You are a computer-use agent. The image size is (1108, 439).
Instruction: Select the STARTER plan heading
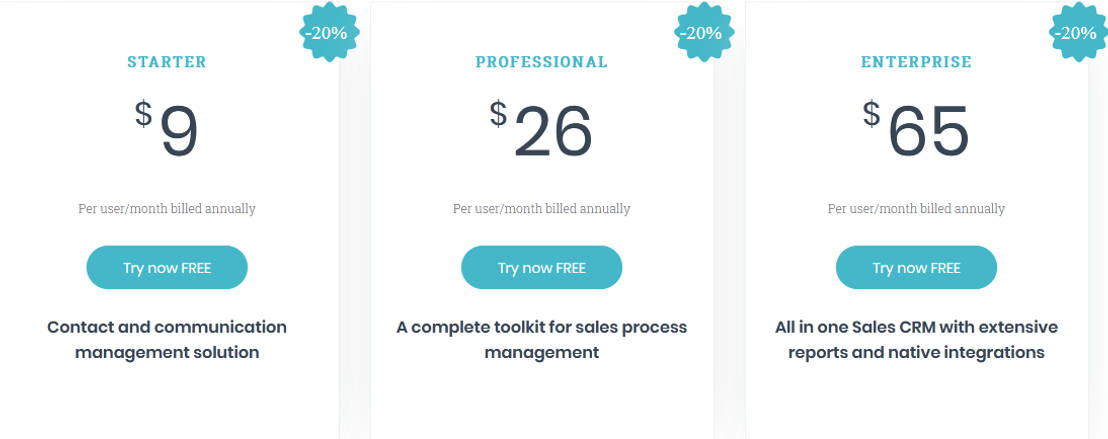coord(167,62)
